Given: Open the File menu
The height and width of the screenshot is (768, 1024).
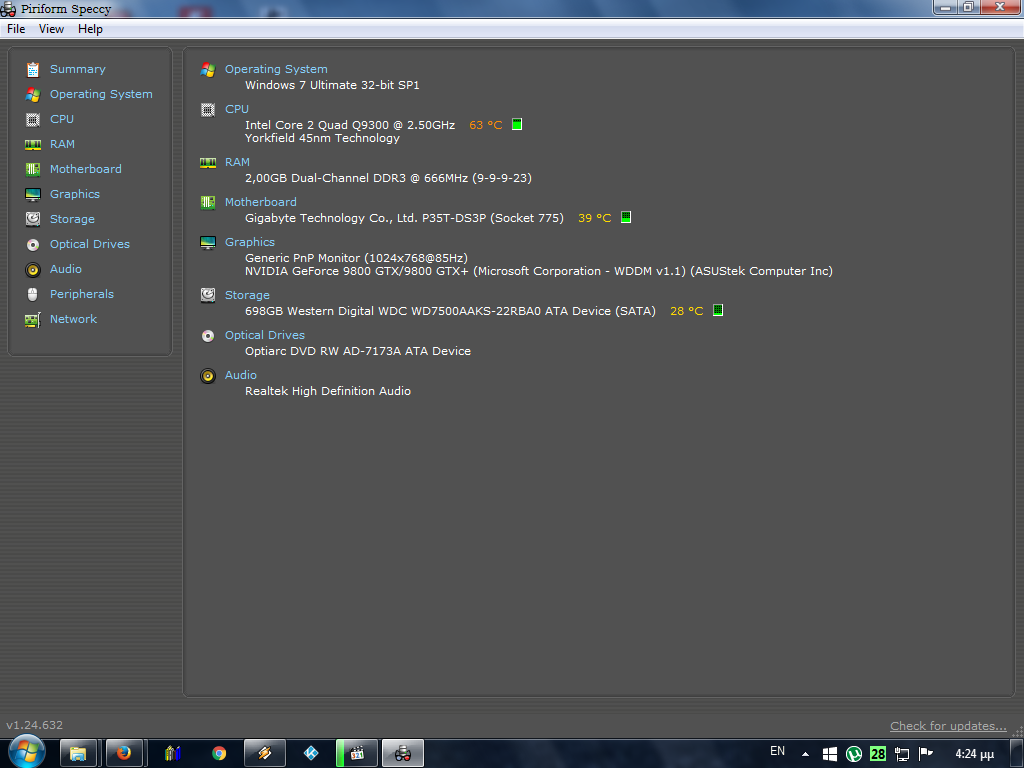Looking at the screenshot, I should [x=16, y=29].
